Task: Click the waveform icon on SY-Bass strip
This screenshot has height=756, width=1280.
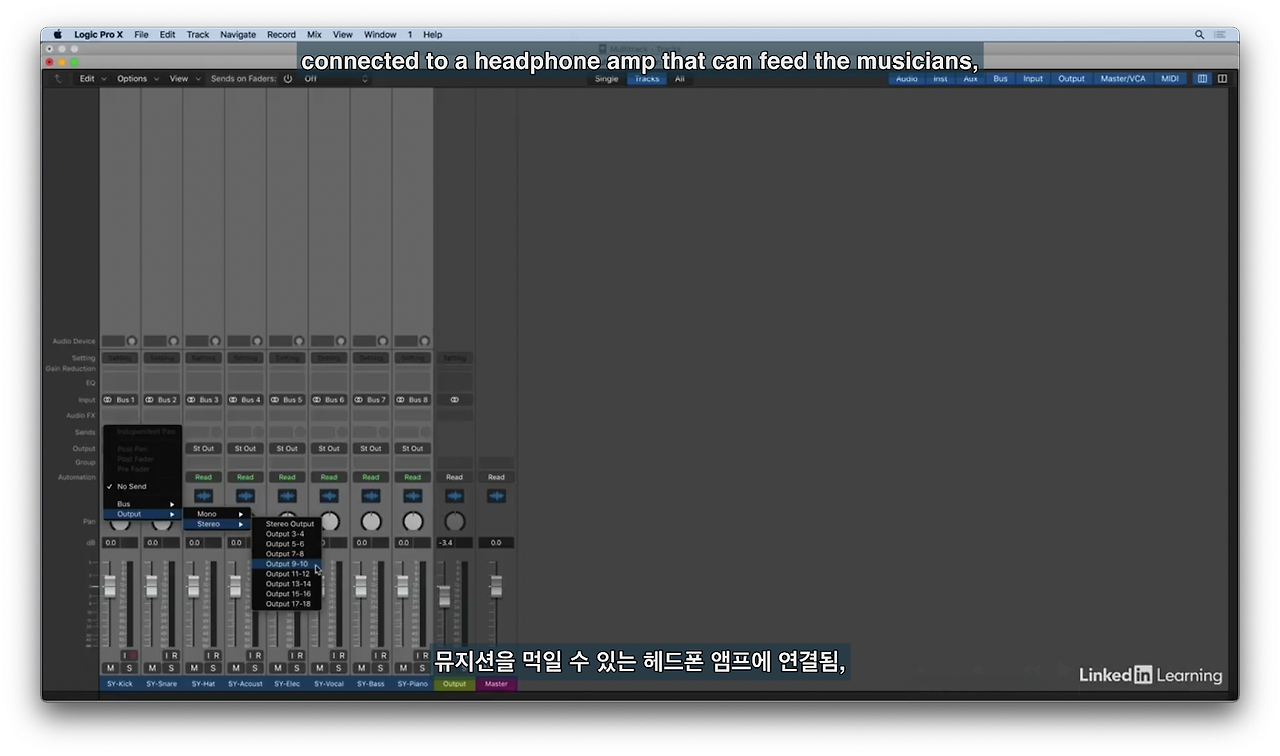Action: coord(371,496)
